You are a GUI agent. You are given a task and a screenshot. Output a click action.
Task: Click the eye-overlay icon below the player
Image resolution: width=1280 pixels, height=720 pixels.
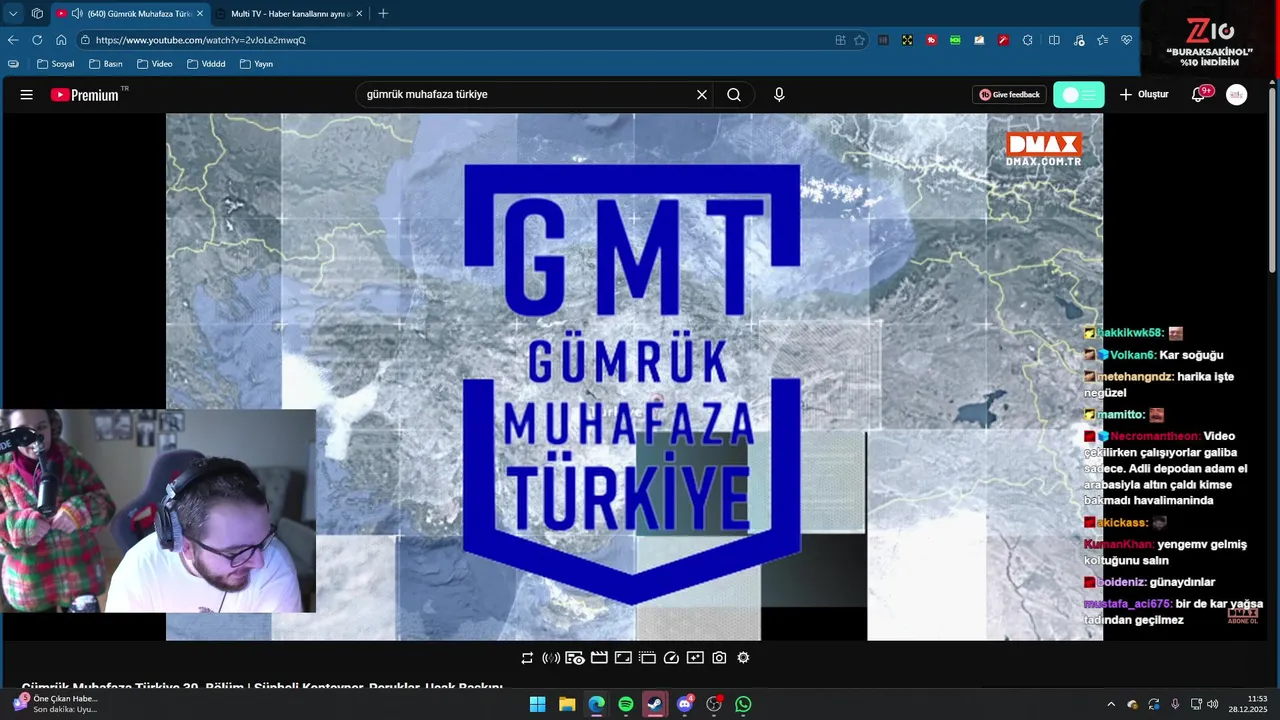pos(575,658)
